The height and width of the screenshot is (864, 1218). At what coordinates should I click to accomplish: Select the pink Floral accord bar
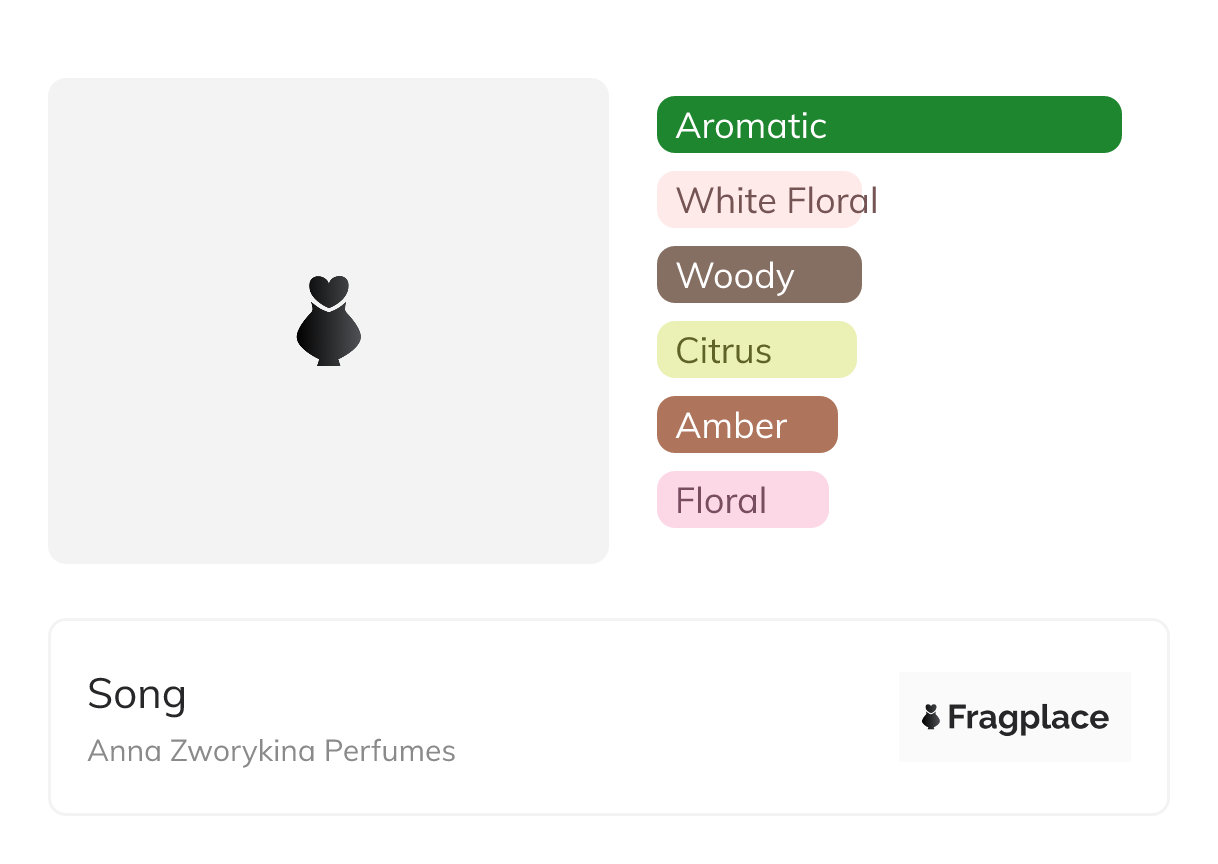click(798, 500)
